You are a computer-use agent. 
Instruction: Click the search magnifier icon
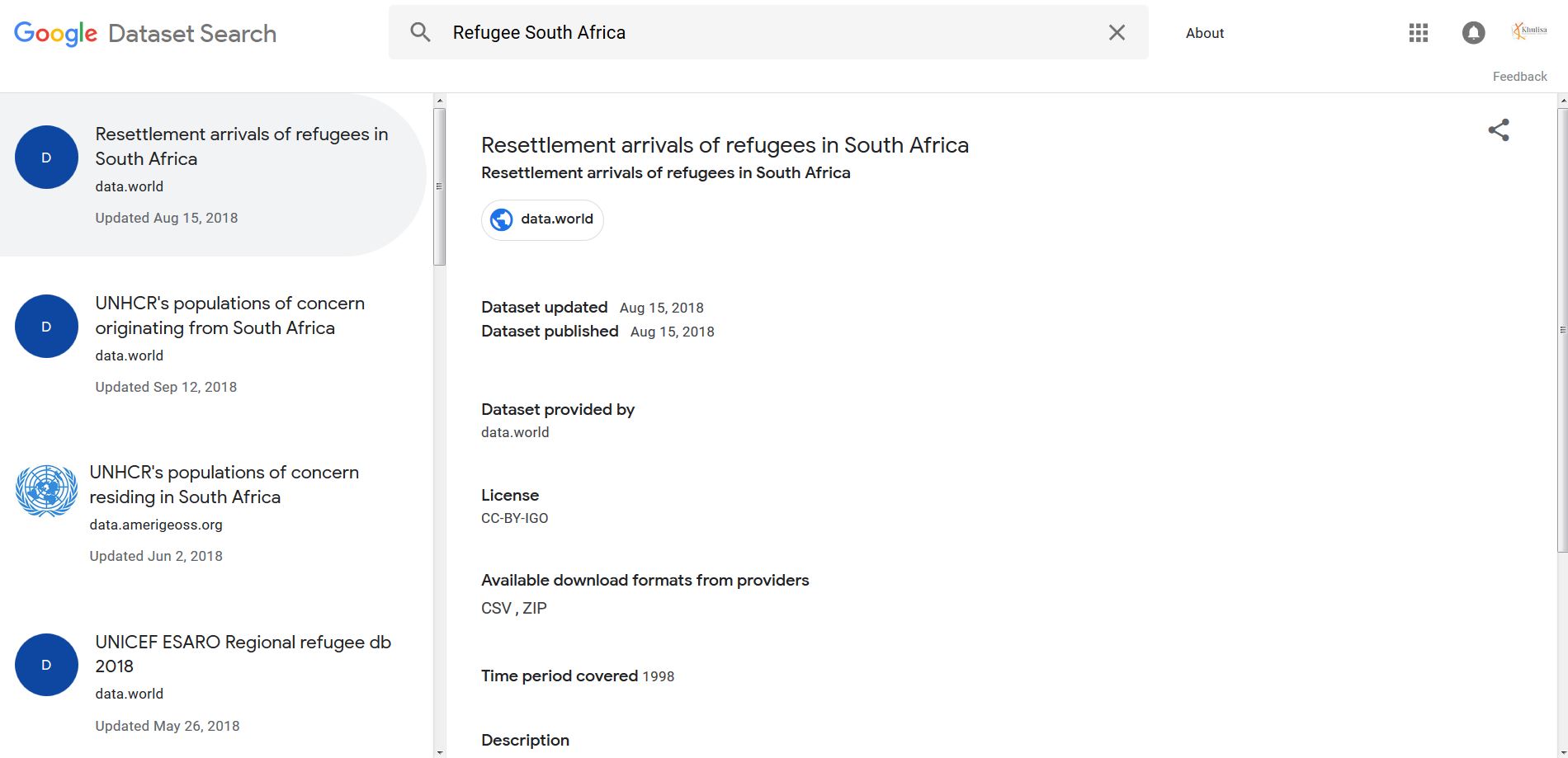pos(420,32)
